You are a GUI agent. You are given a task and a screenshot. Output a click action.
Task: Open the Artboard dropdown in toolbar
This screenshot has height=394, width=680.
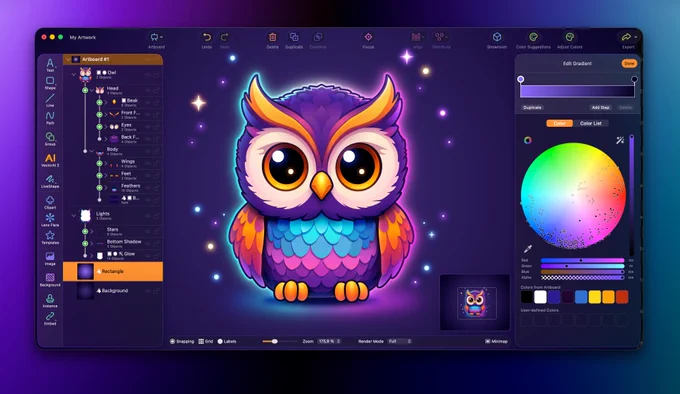coord(156,37)
